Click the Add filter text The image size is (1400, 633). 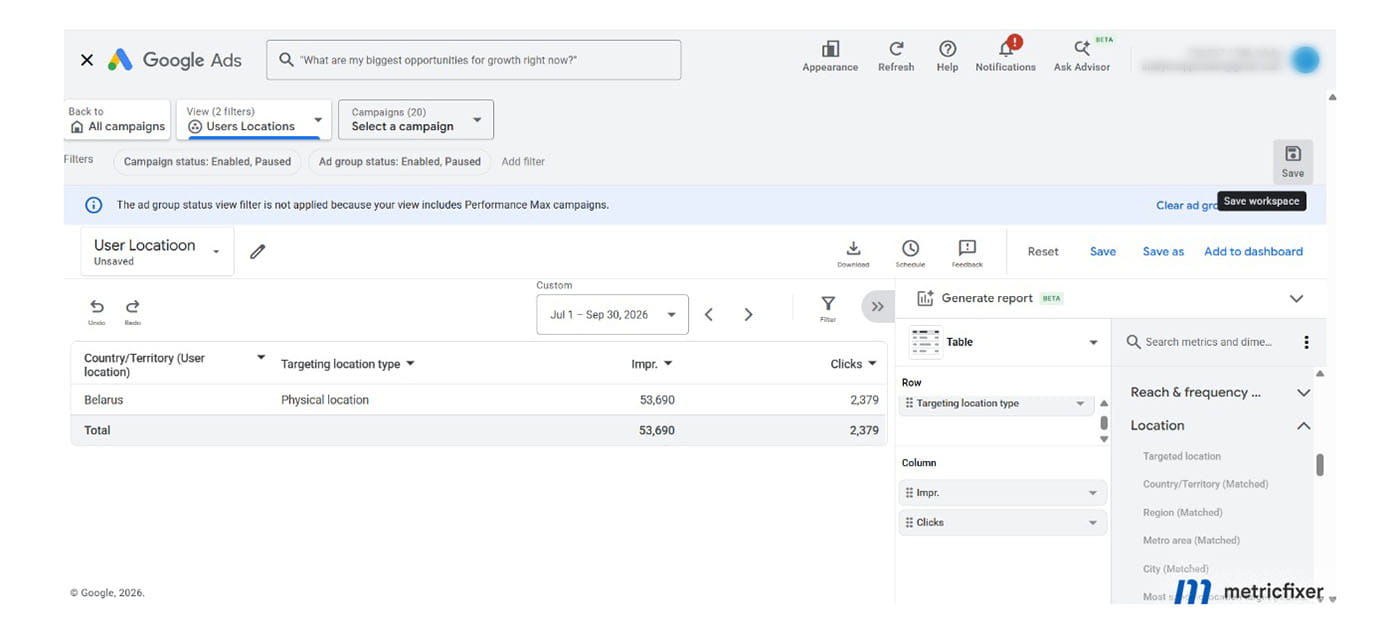(523, 161)
